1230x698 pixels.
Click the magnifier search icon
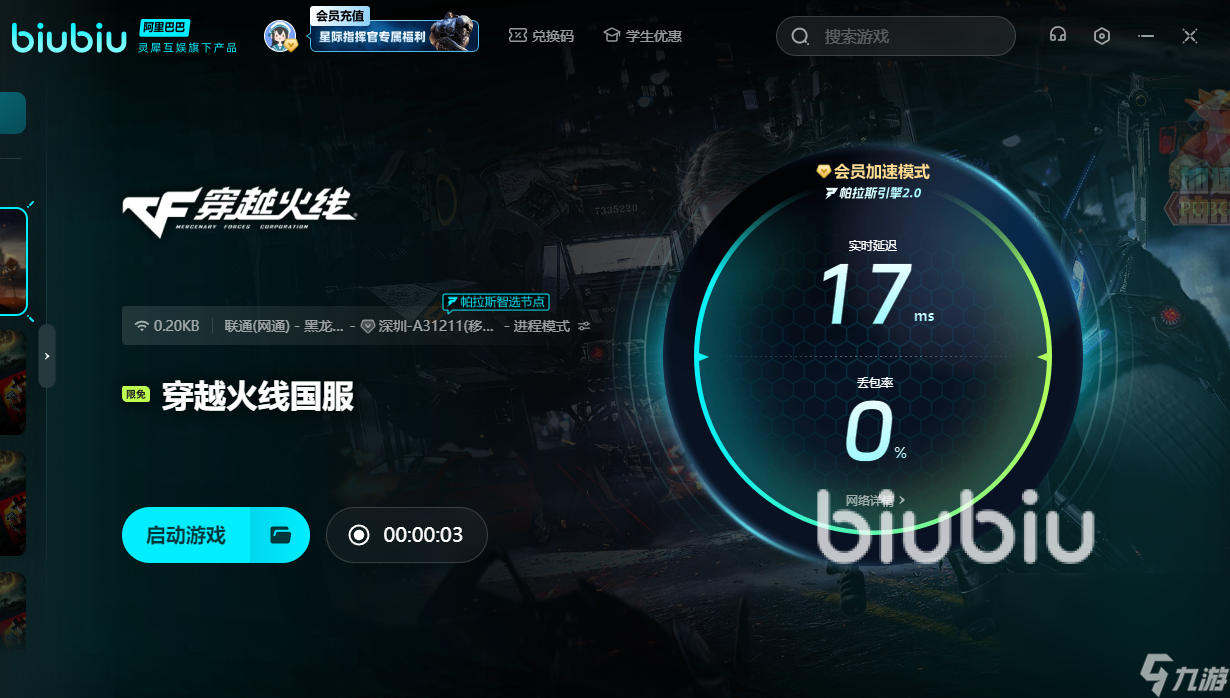[800, 37]
